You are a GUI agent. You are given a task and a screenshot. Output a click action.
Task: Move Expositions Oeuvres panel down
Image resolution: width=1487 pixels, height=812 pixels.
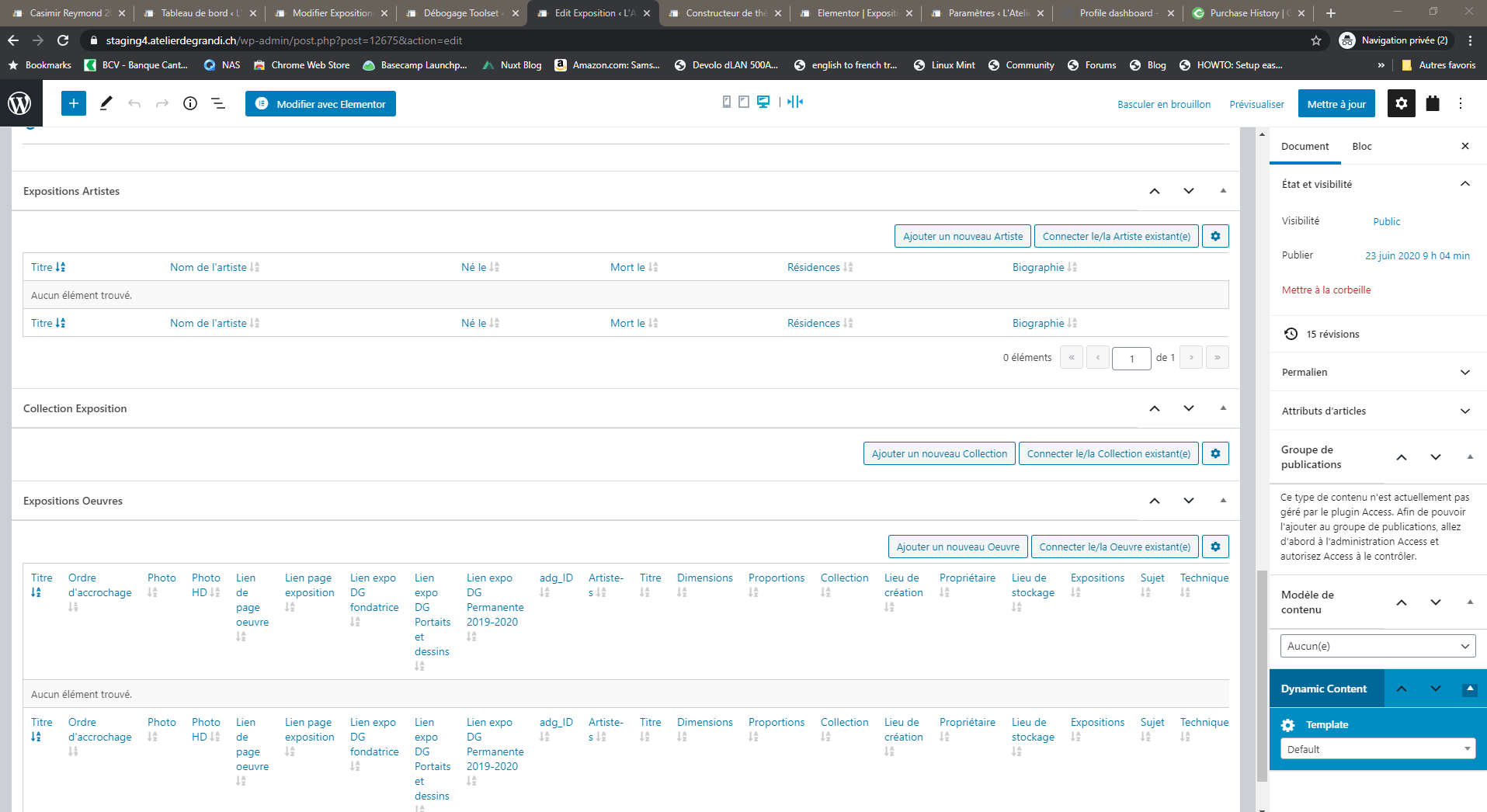[1189, 501]
